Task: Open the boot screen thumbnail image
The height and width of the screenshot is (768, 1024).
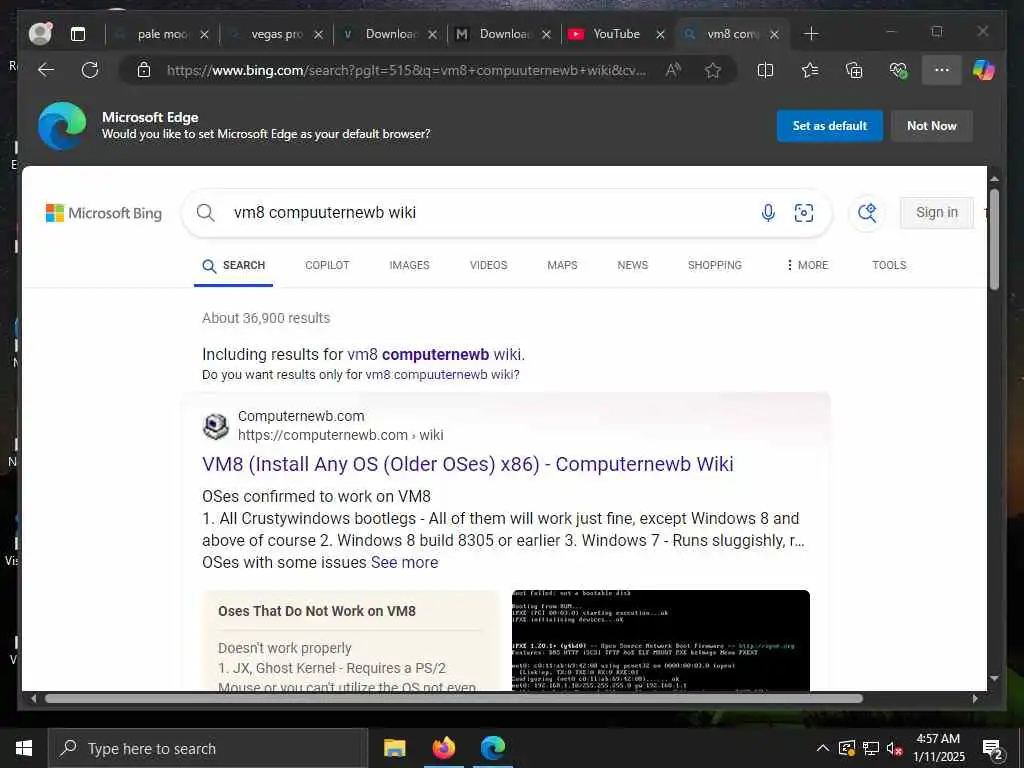Action: pyautogui.click(x=660, y=640)
